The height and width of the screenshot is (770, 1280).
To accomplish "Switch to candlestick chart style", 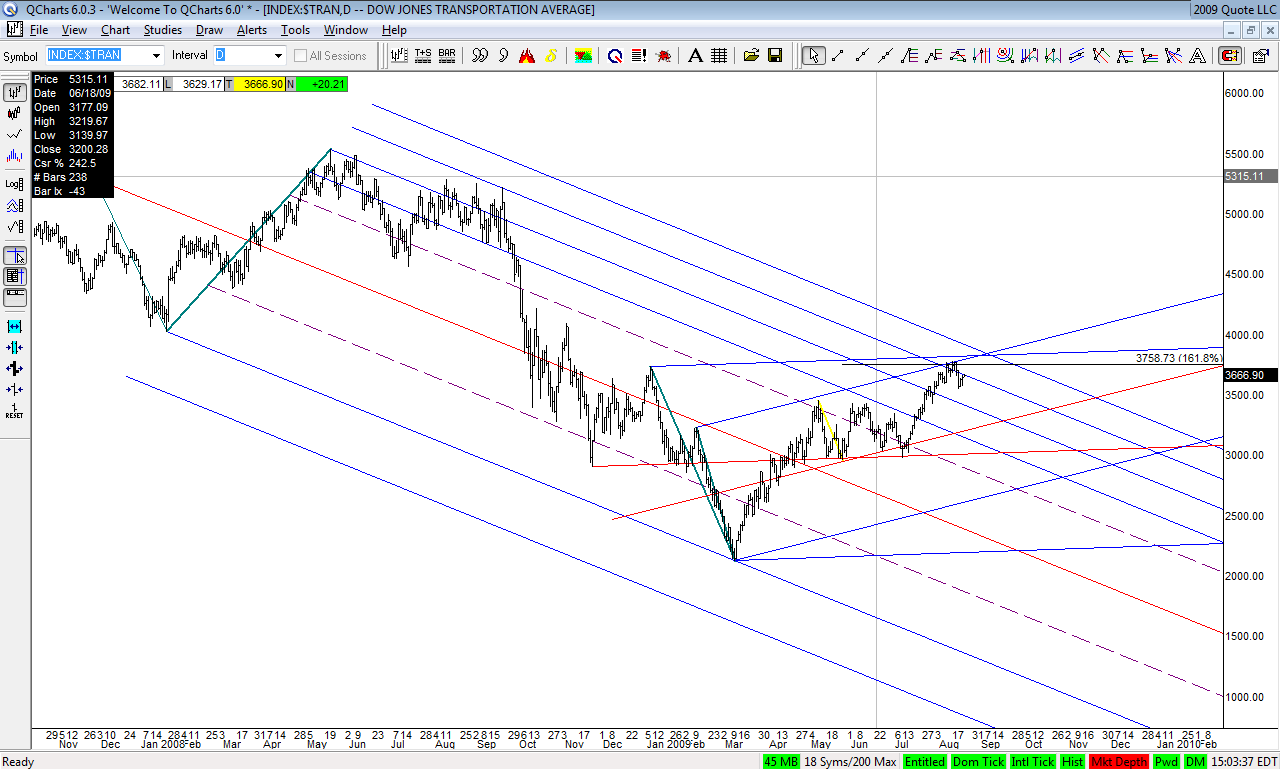I will pyautogui.click(x=15, y=113).
